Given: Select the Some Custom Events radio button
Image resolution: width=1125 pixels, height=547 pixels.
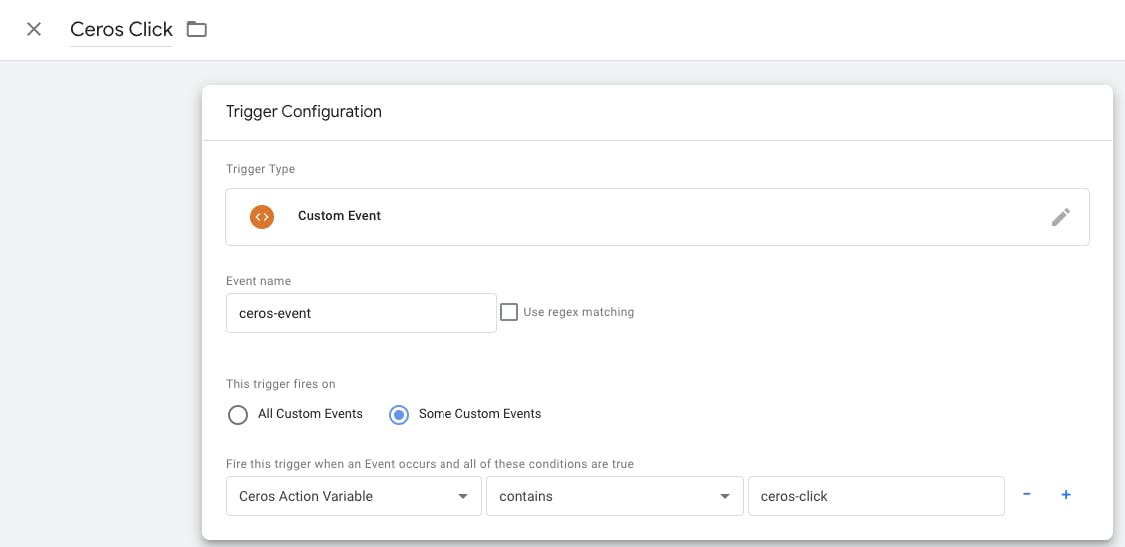Looking at the screenshot, I should tap(399, 414).
